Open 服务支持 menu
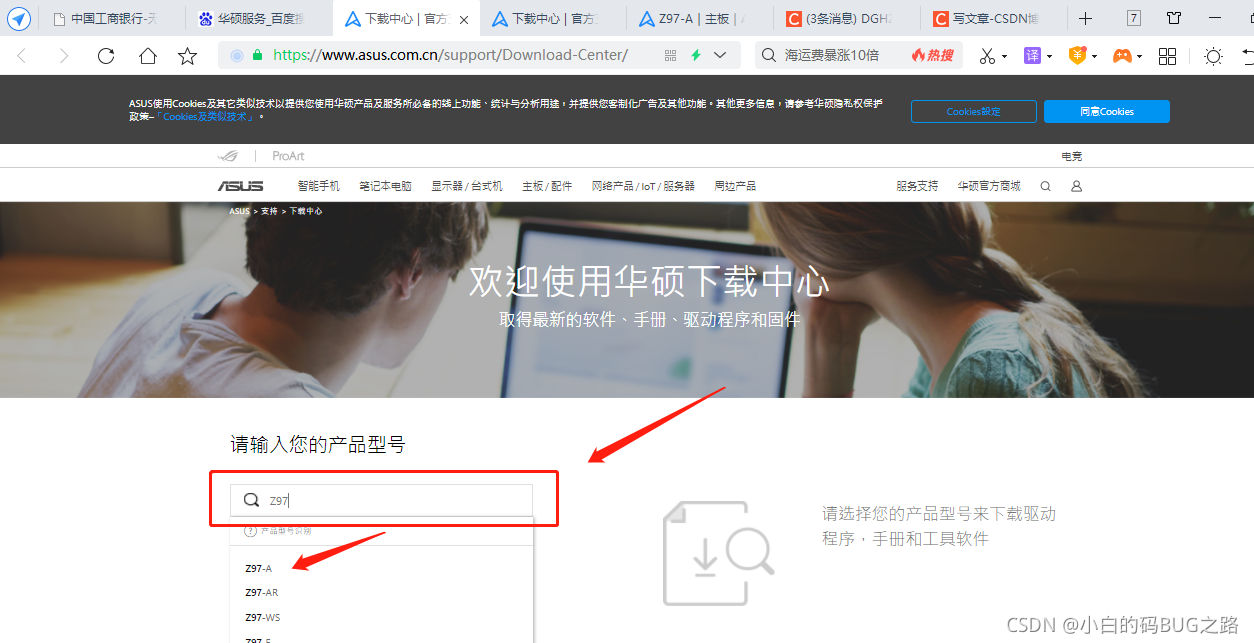 coord(917,186)
